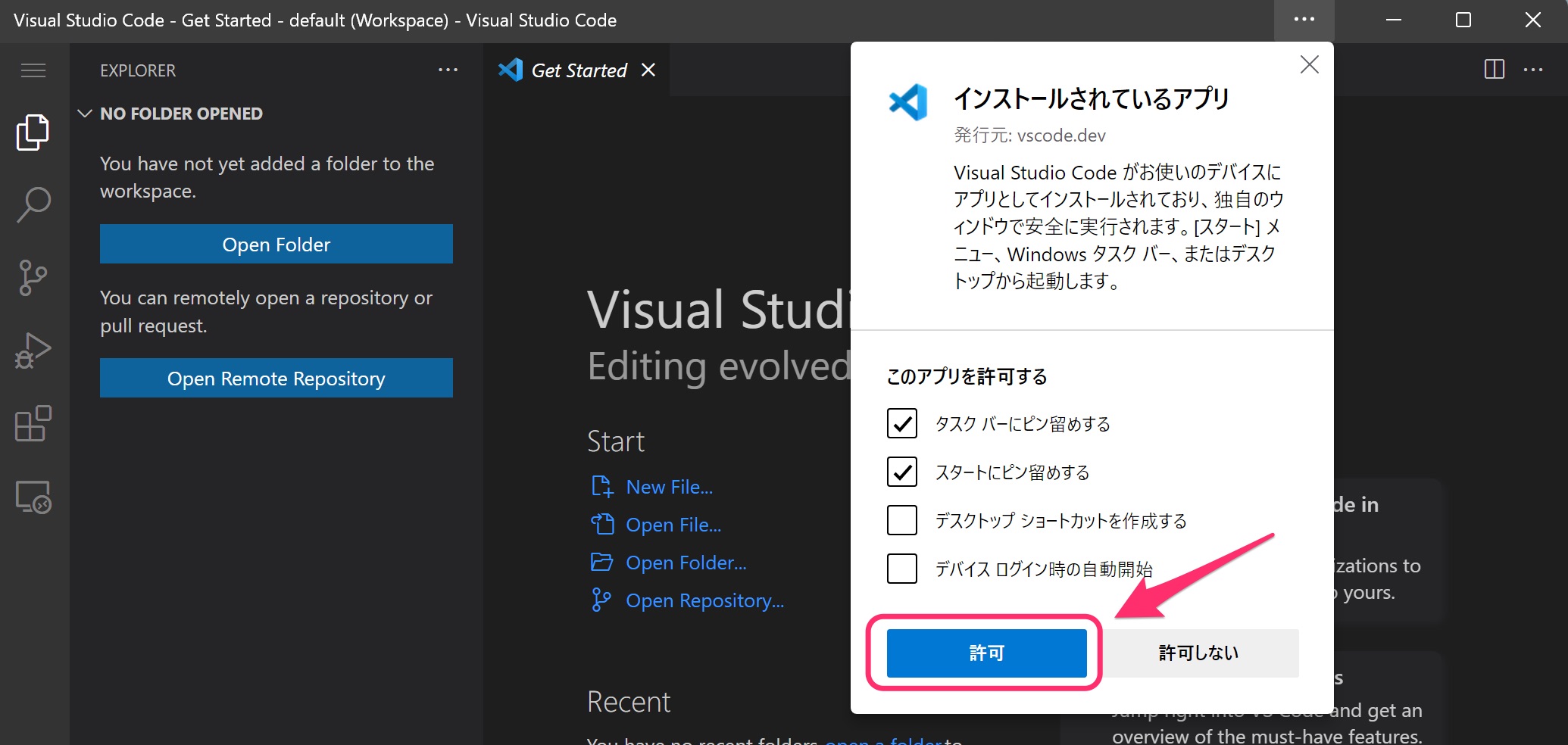Screen dimensions: 1568x745
Task: Click the Open Folder... start link
Action: (686, 563)
